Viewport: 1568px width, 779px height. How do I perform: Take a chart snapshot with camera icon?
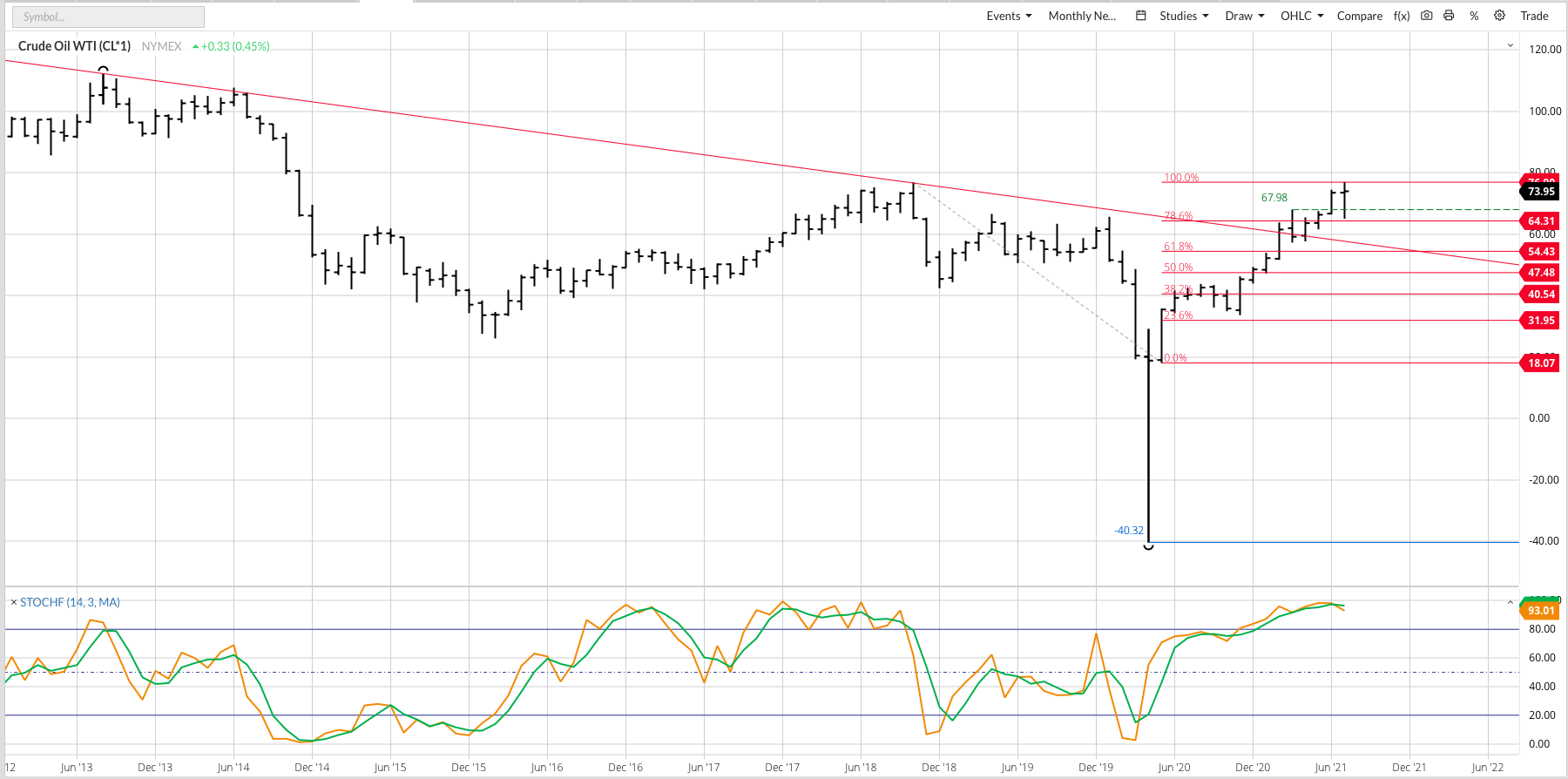click(x=1427, y=16)
